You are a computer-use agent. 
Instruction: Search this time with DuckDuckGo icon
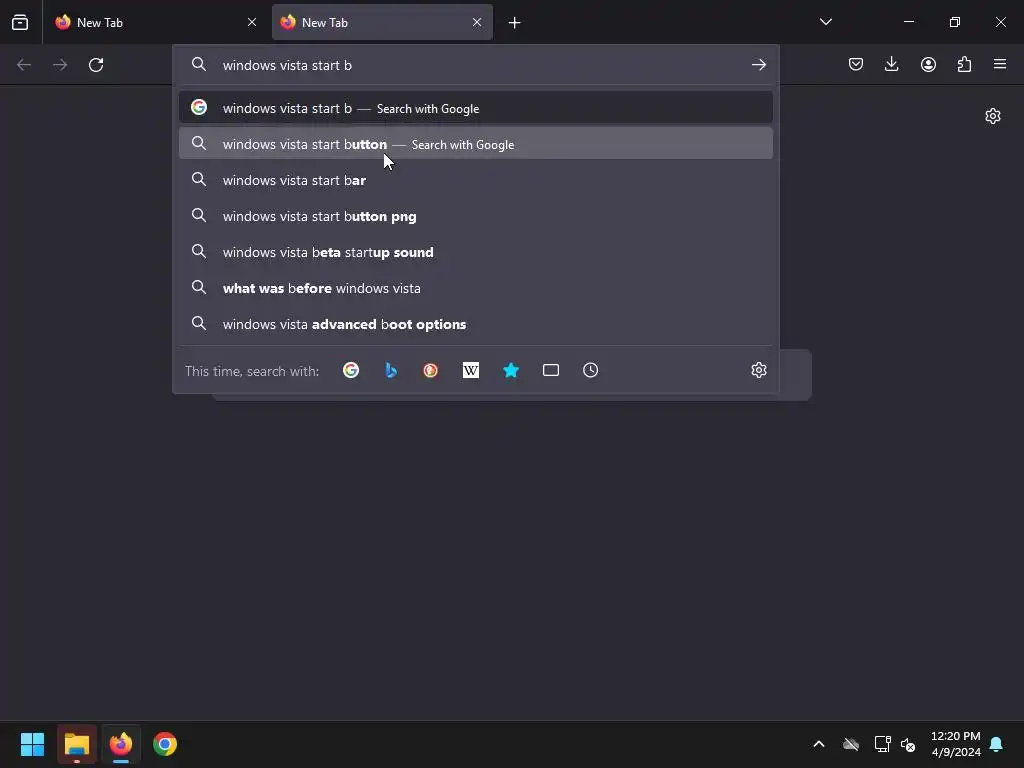[x=430, y=370]
